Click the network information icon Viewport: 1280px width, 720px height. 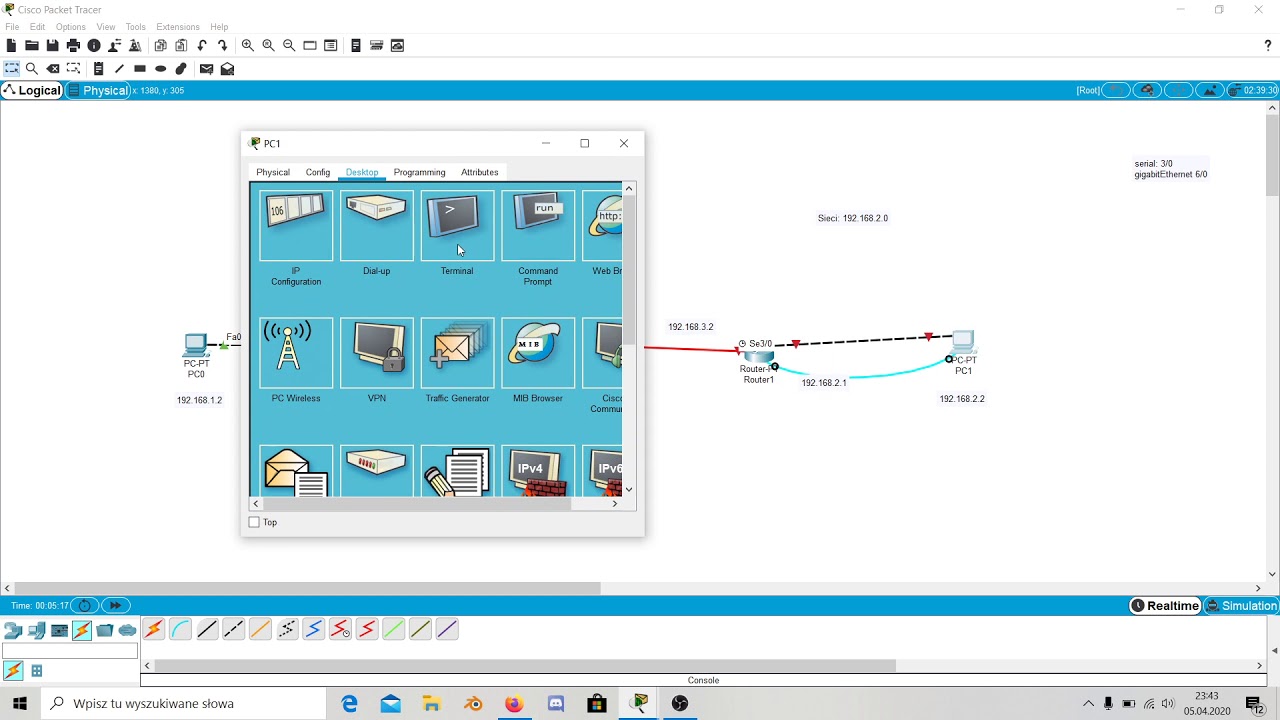(94, 45)
